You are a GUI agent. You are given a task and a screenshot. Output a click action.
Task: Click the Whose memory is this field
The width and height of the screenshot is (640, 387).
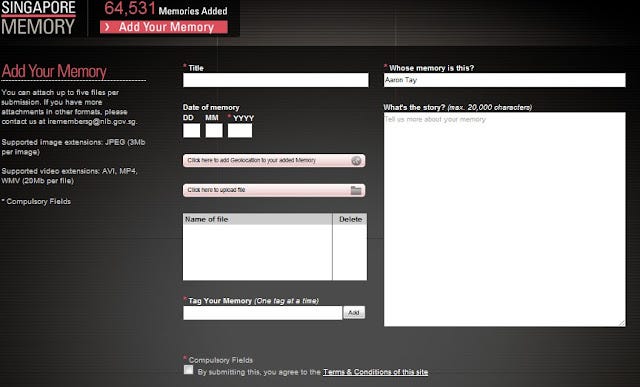504,80
